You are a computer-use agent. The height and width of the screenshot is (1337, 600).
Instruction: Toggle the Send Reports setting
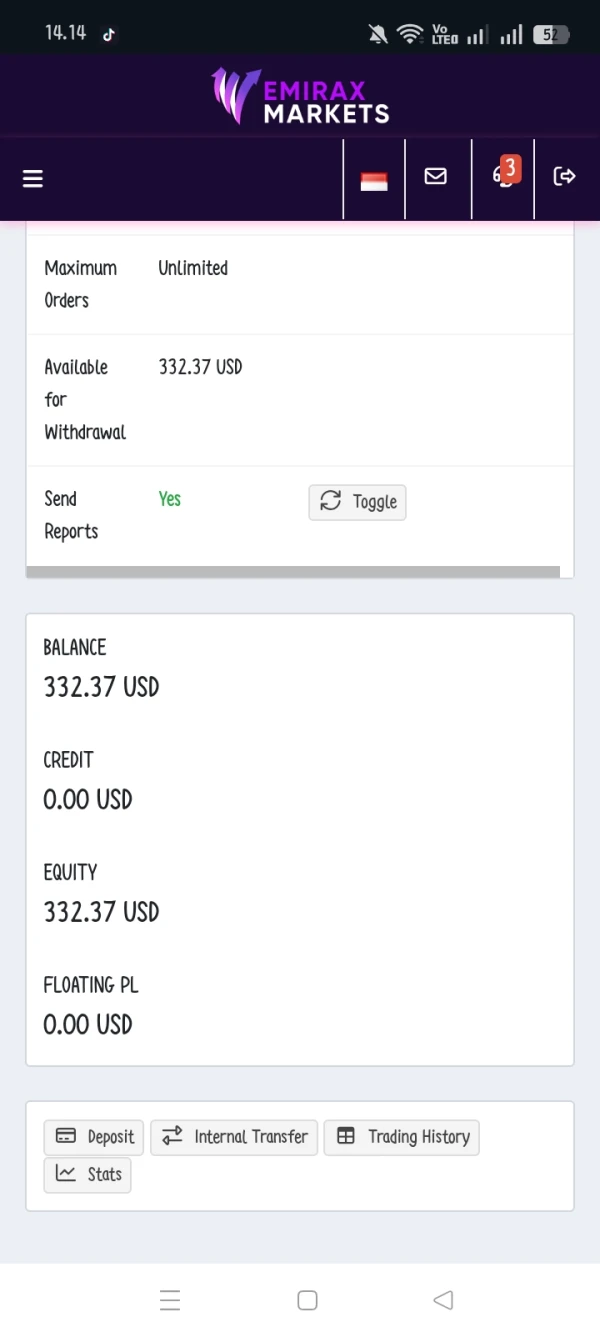[x=357, y=502]
